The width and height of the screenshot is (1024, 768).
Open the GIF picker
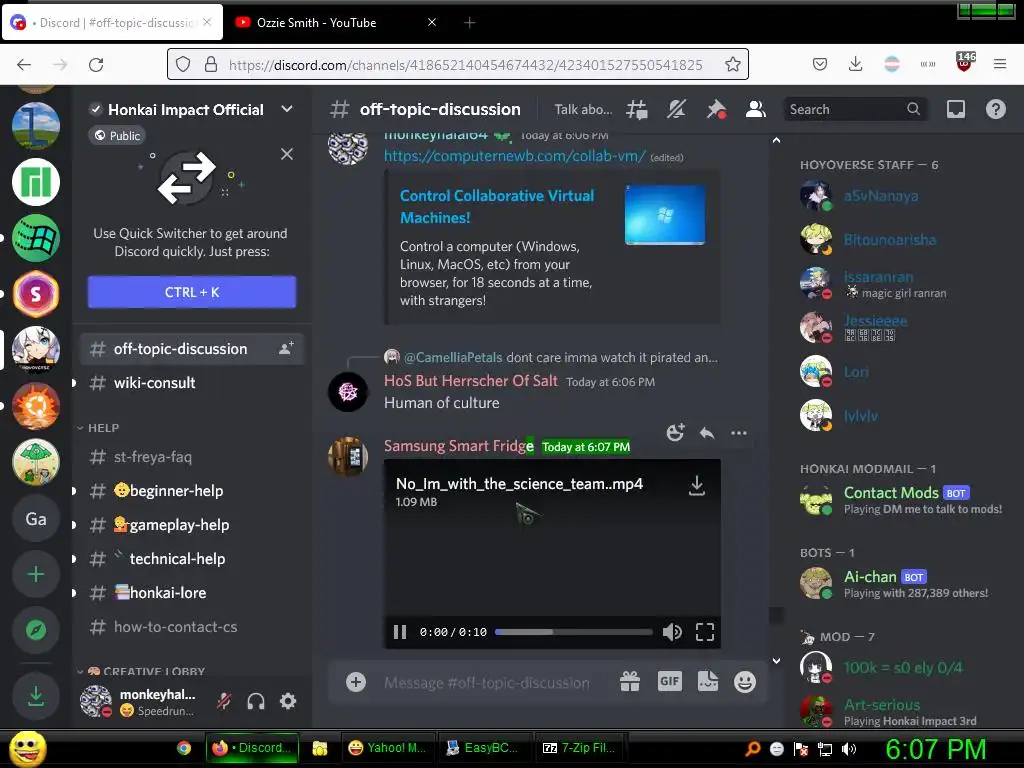click(669, 682)
